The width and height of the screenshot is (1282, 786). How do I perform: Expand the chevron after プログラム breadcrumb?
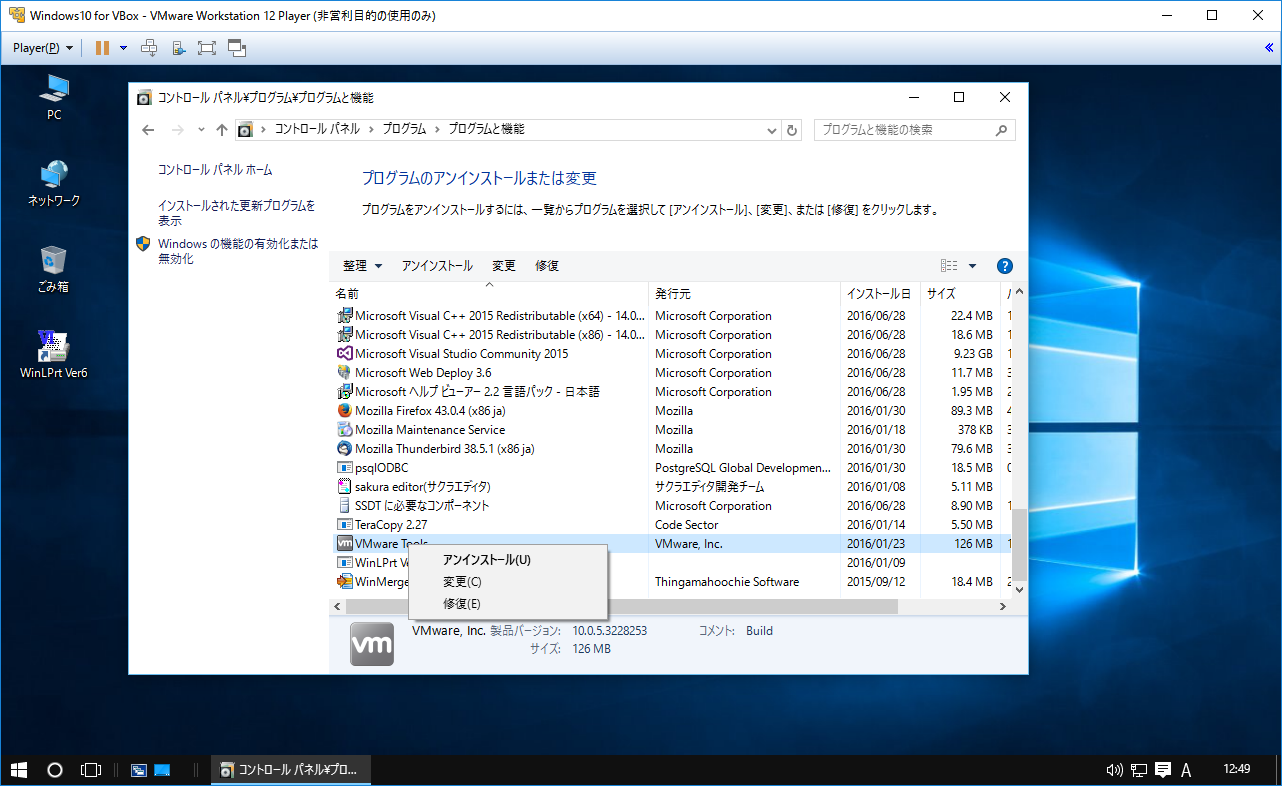(437, 130)
